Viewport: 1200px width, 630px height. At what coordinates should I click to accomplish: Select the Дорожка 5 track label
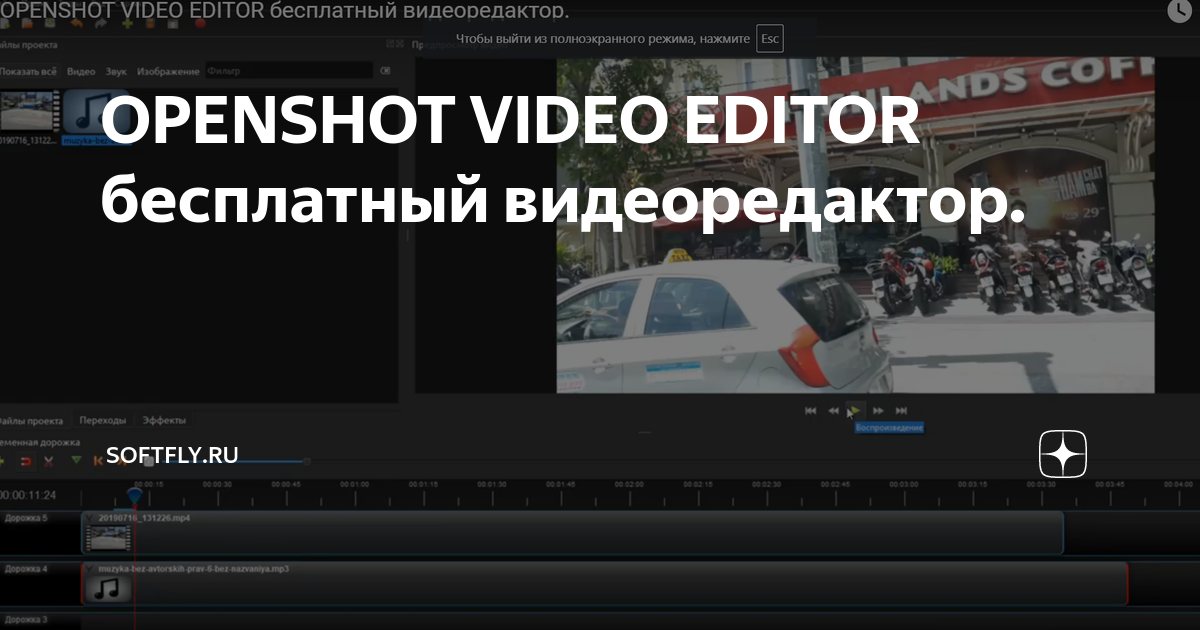point(26,518)
